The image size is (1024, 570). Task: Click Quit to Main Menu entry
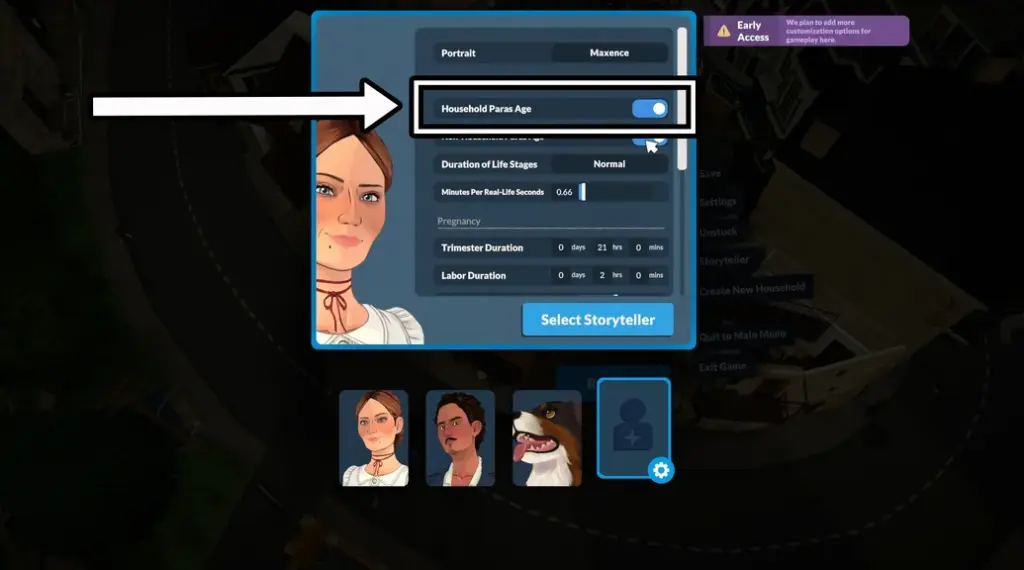[x=743, y=336]
